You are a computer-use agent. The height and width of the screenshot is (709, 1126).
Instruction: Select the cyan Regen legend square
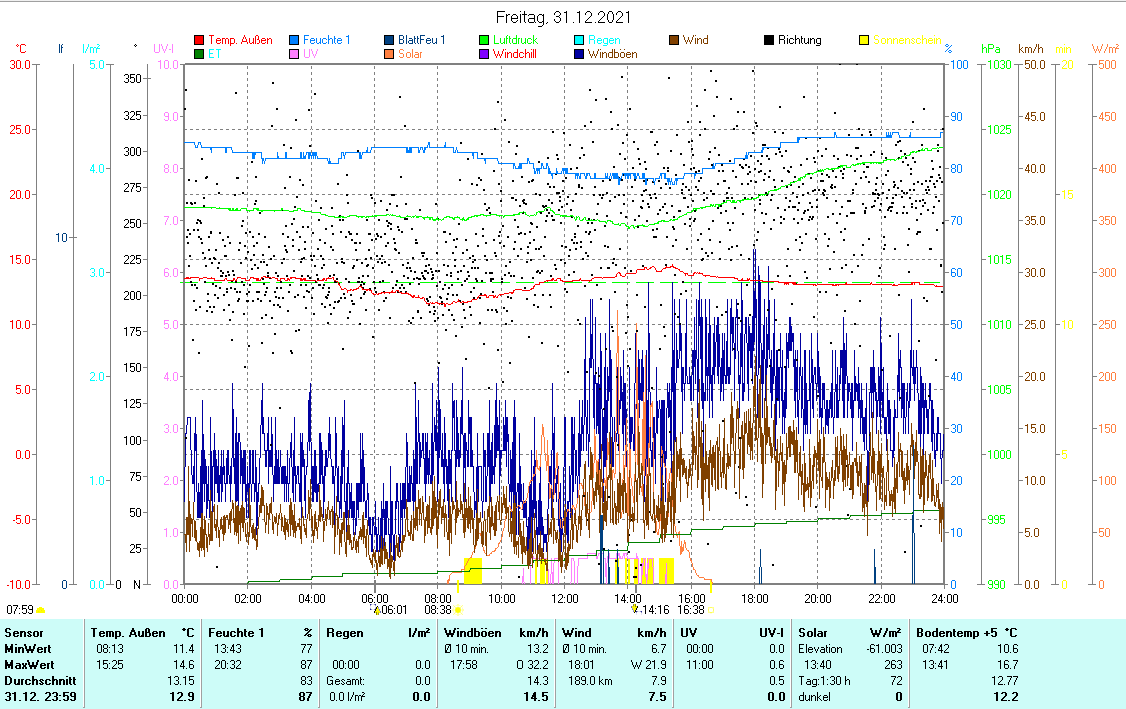[579, 40]
